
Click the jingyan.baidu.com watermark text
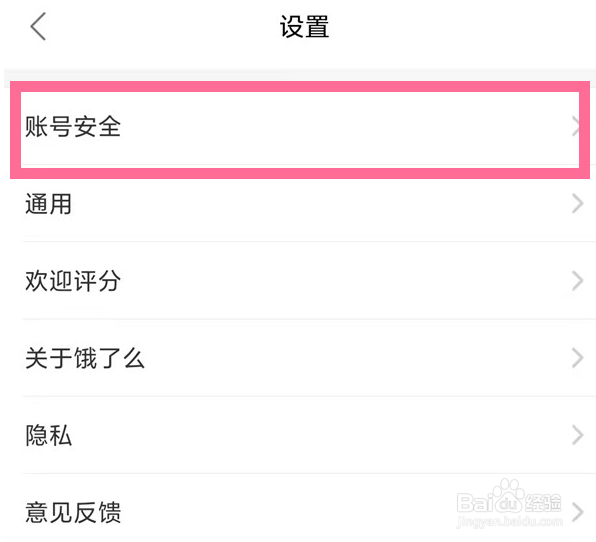[509, 521]
